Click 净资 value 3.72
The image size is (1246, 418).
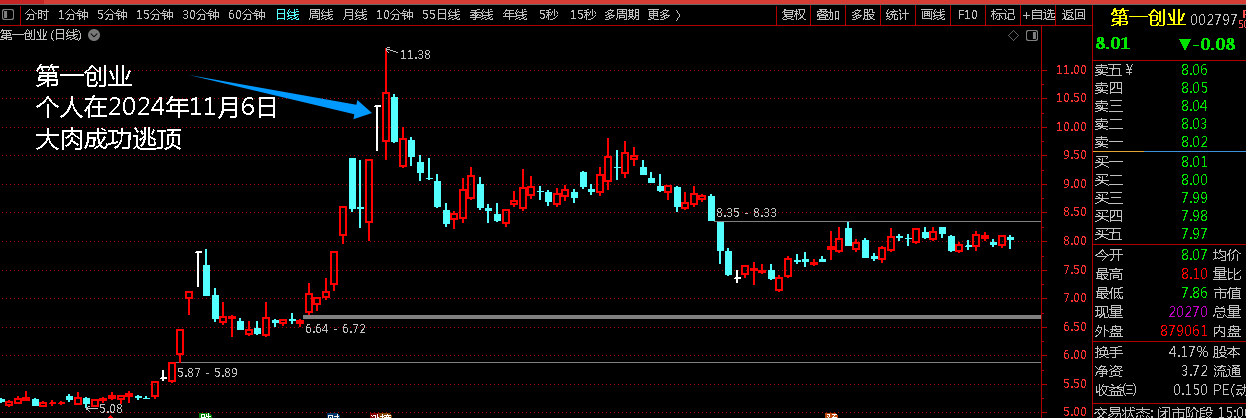point(1194,370)
